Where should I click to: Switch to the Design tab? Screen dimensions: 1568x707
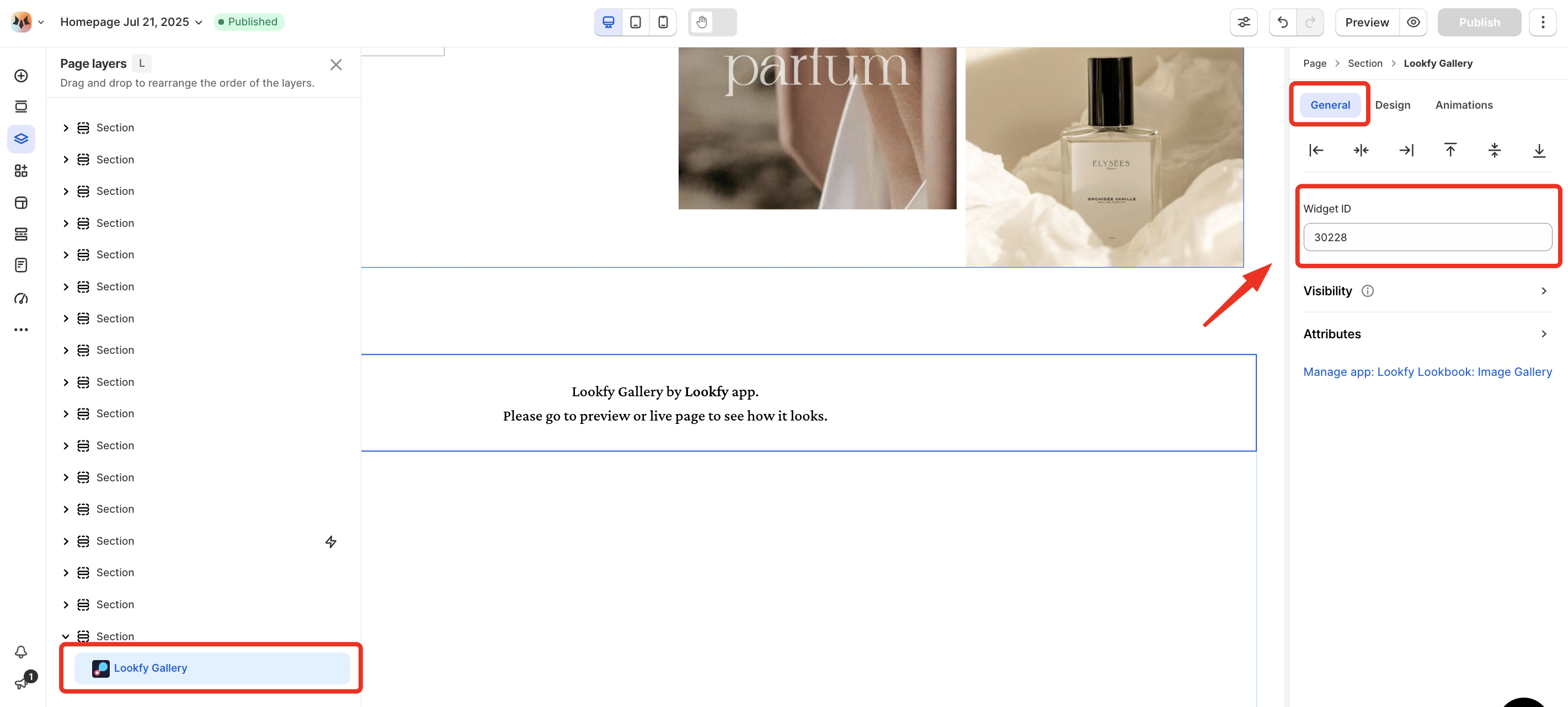pyautogui.click(x=1392, y=105)
